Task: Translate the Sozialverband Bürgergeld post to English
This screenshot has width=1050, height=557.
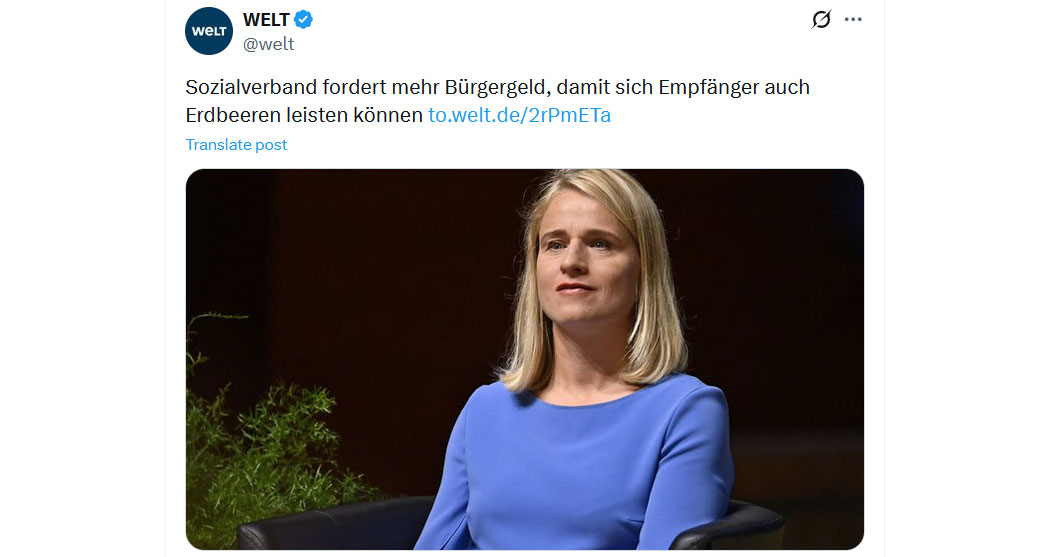Action: (236, 145)
